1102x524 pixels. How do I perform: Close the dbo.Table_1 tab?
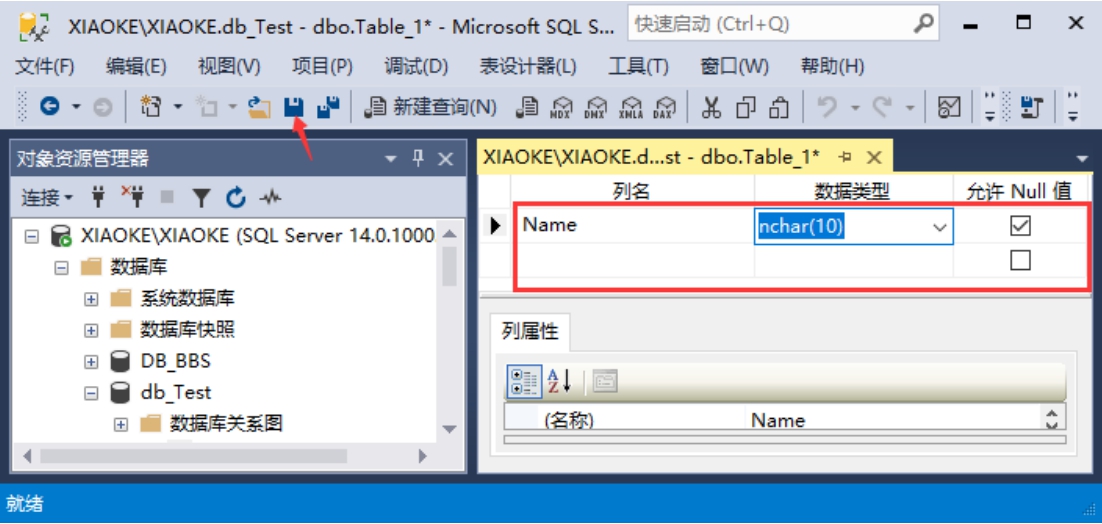click(874, 157)
